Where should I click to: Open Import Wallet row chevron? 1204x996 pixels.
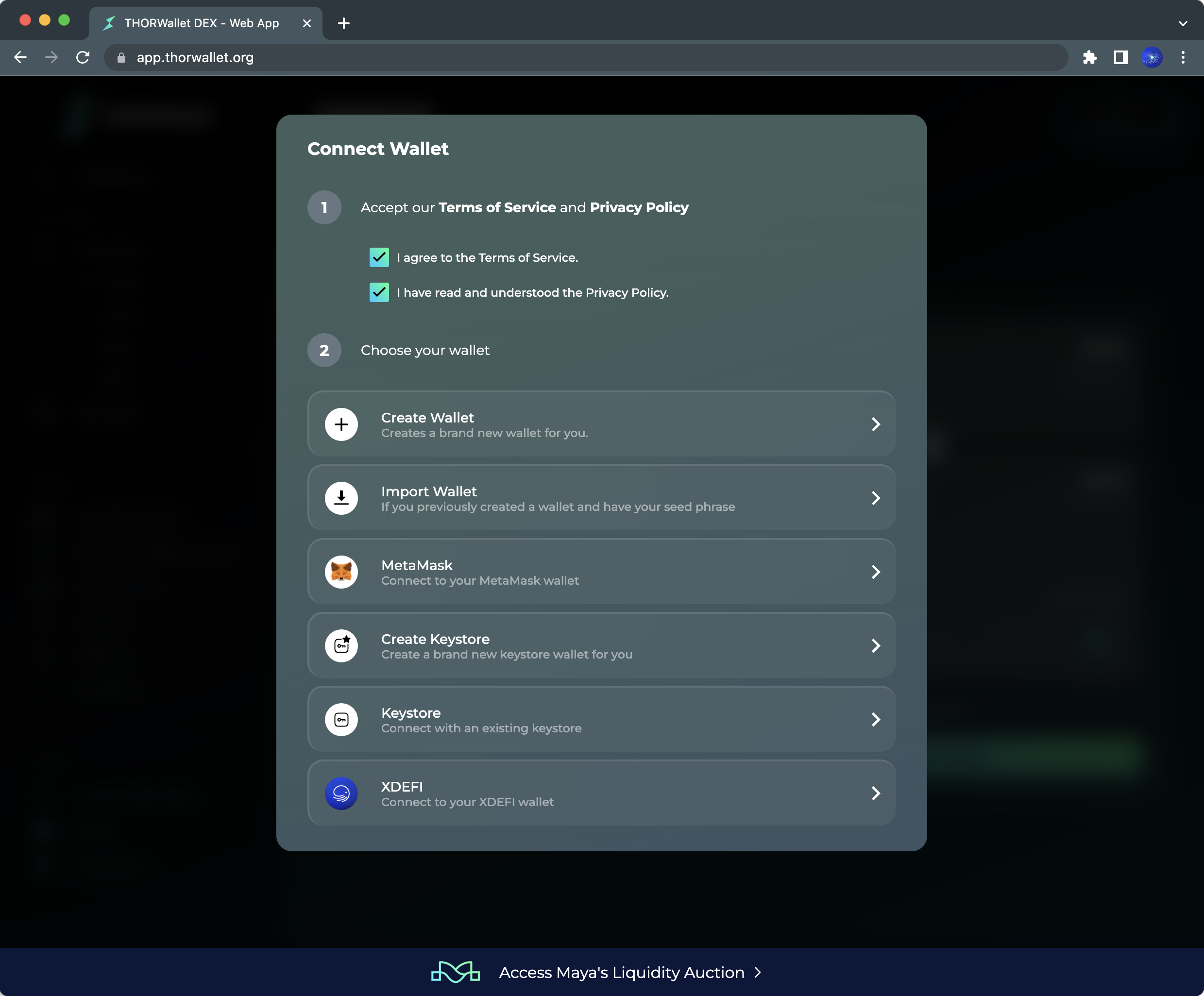pos(876,498)
